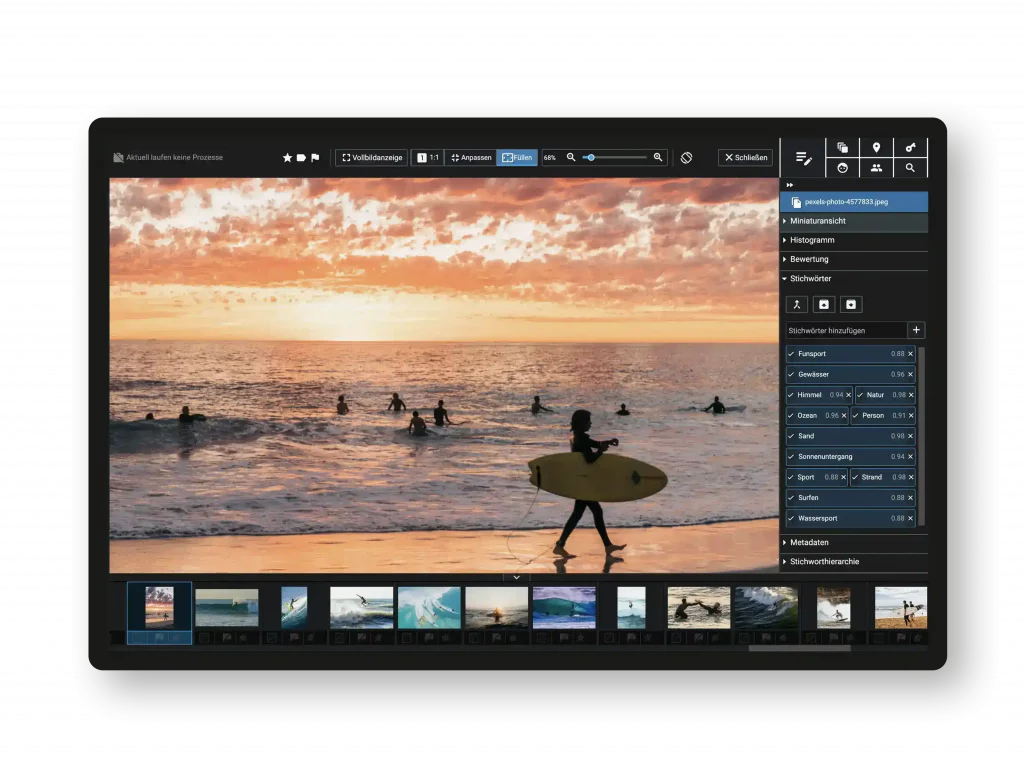Image resolution: width=1024 pixels, height=760 pixels.
Task: Open the location pin panel
Action: [876, 148]
